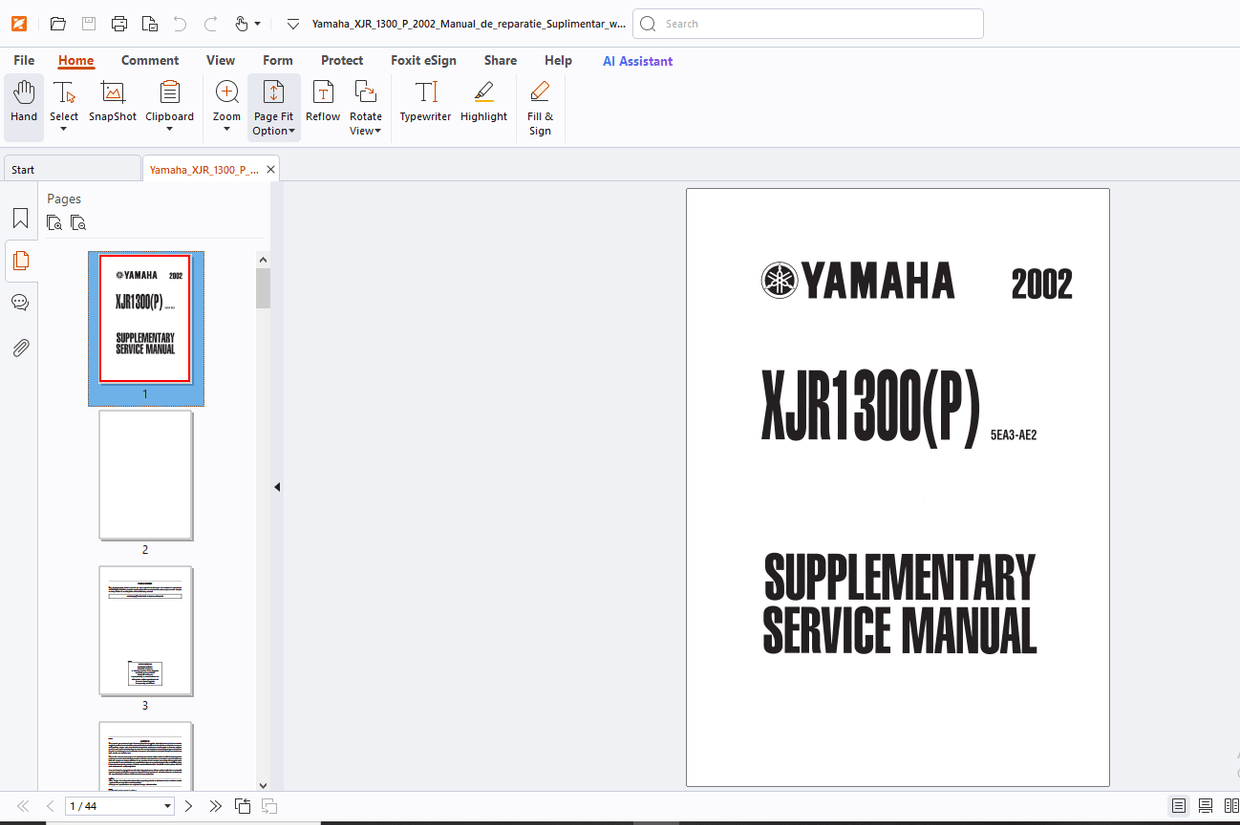Activate the Typewriter tool
This screenshot has width=1240, height=825.
425,100
